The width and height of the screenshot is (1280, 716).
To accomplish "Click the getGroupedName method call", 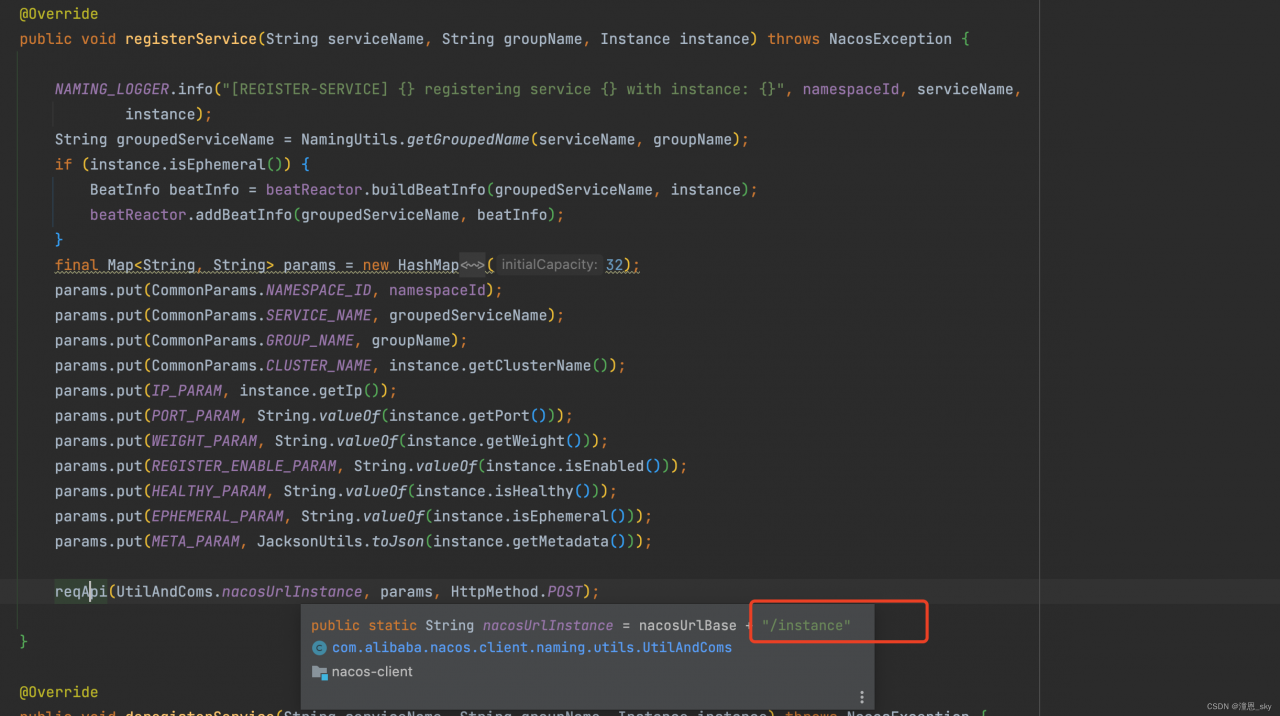I will (x=468, y=139).
